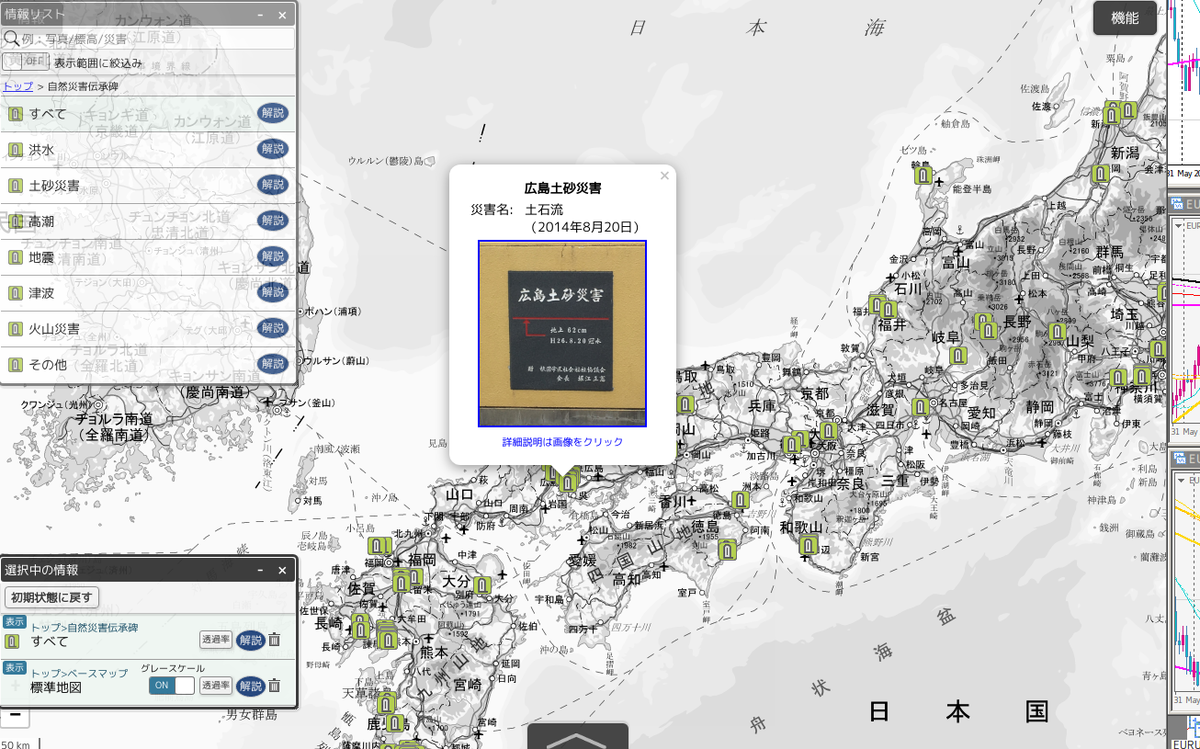Open 解説 for 標準地図 in 選択中の情報
The height and width of the screenshot is (749, 1200).
click(x=250, y=685)
